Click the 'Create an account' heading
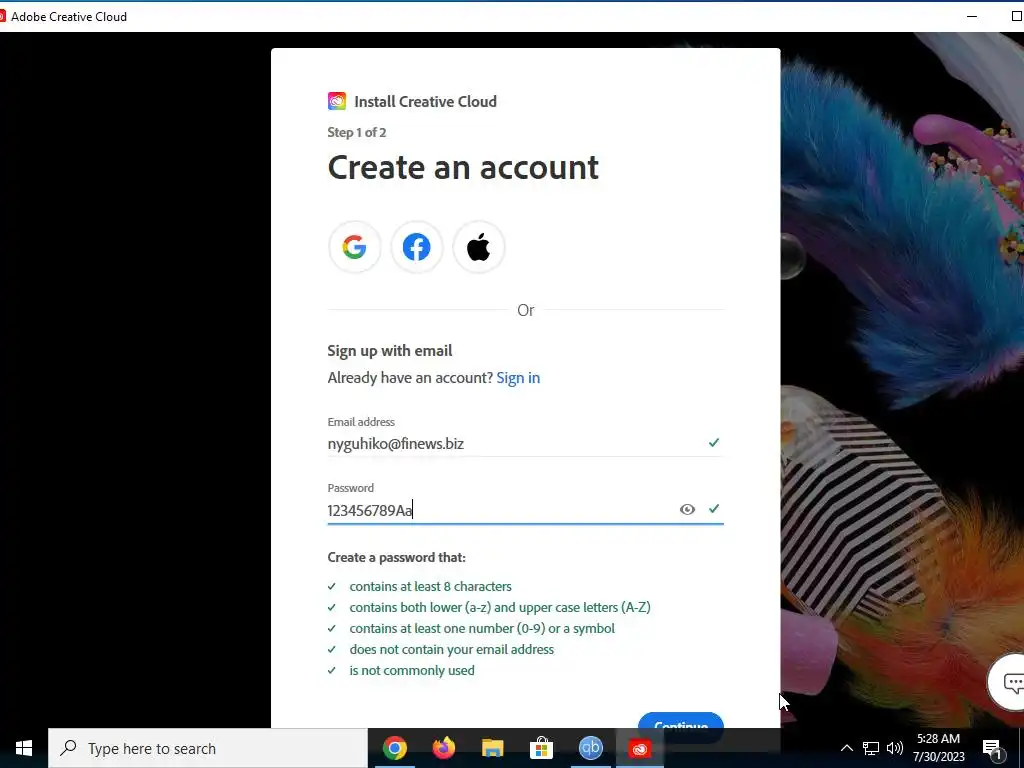The width and height of the screenshot is (1024, 768). coord(463,168)
